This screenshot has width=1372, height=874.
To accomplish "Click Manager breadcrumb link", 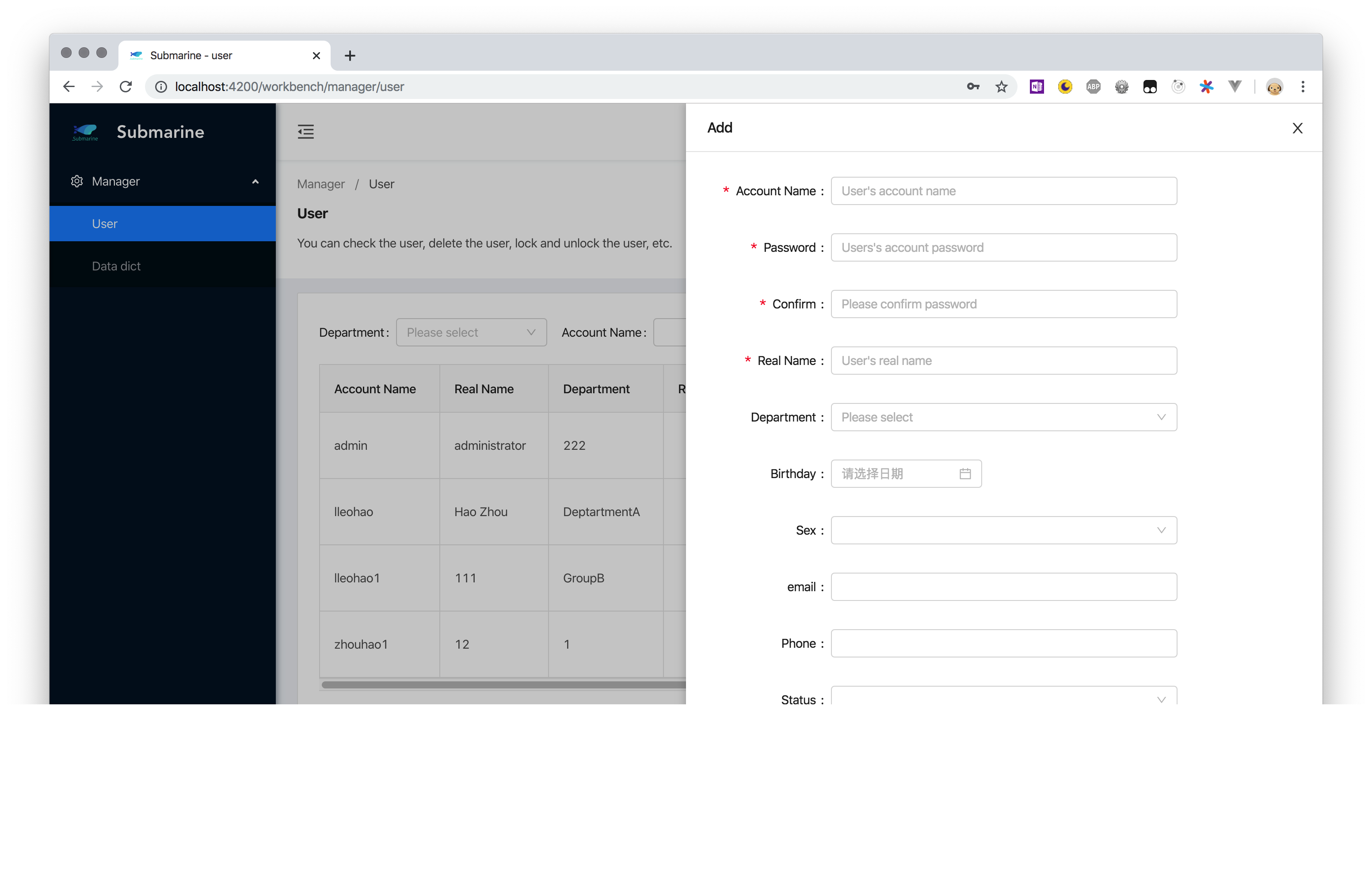I will coord(321,184).
